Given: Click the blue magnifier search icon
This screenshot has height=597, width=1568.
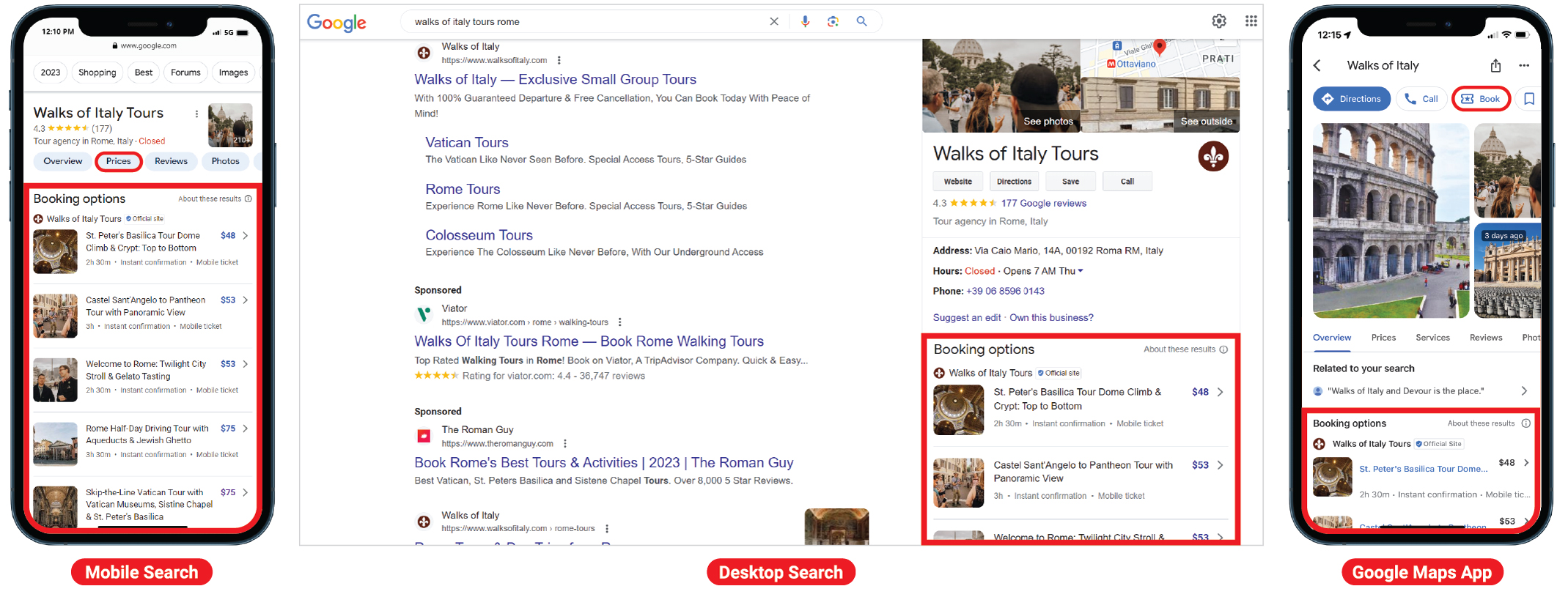Looking at the screenshot, I should pyautogui.click(x=861, y=22).
